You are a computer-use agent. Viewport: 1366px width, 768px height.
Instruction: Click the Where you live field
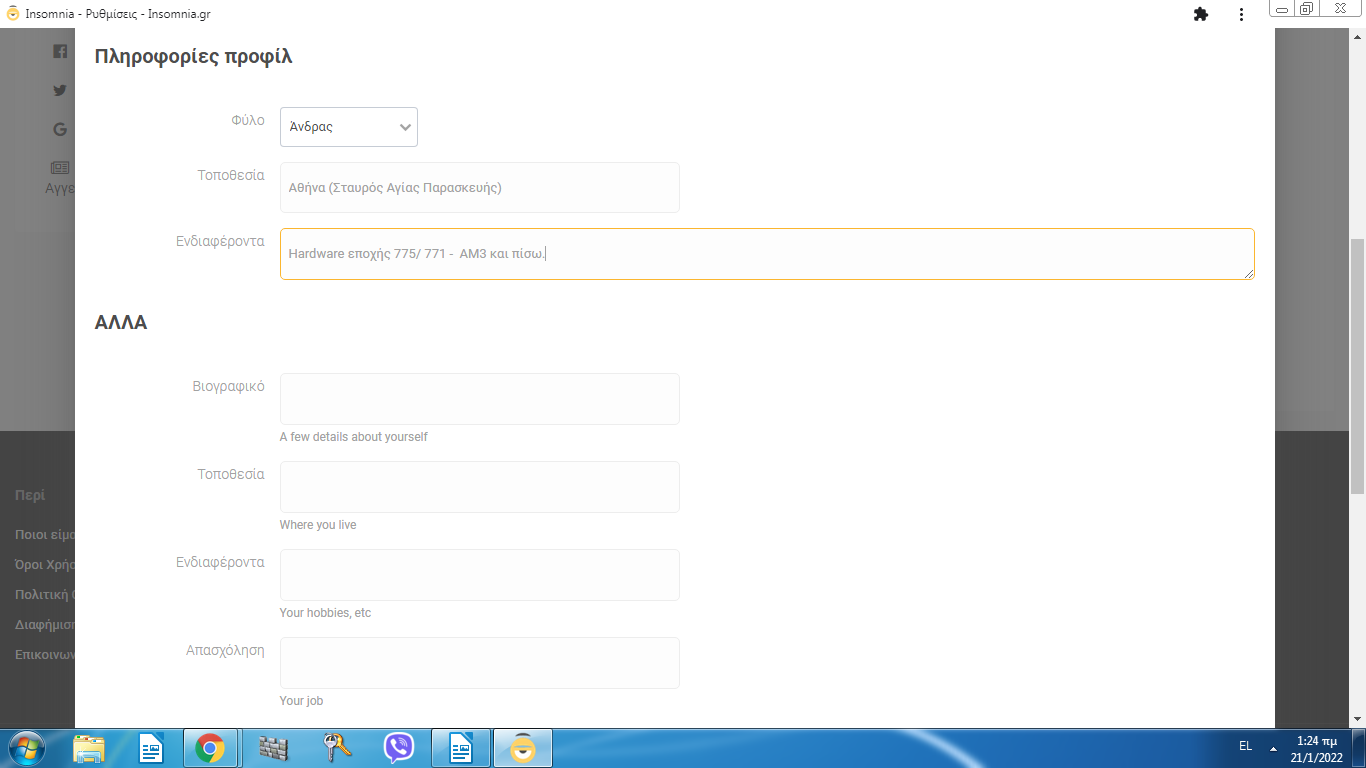tap(480, 487)
